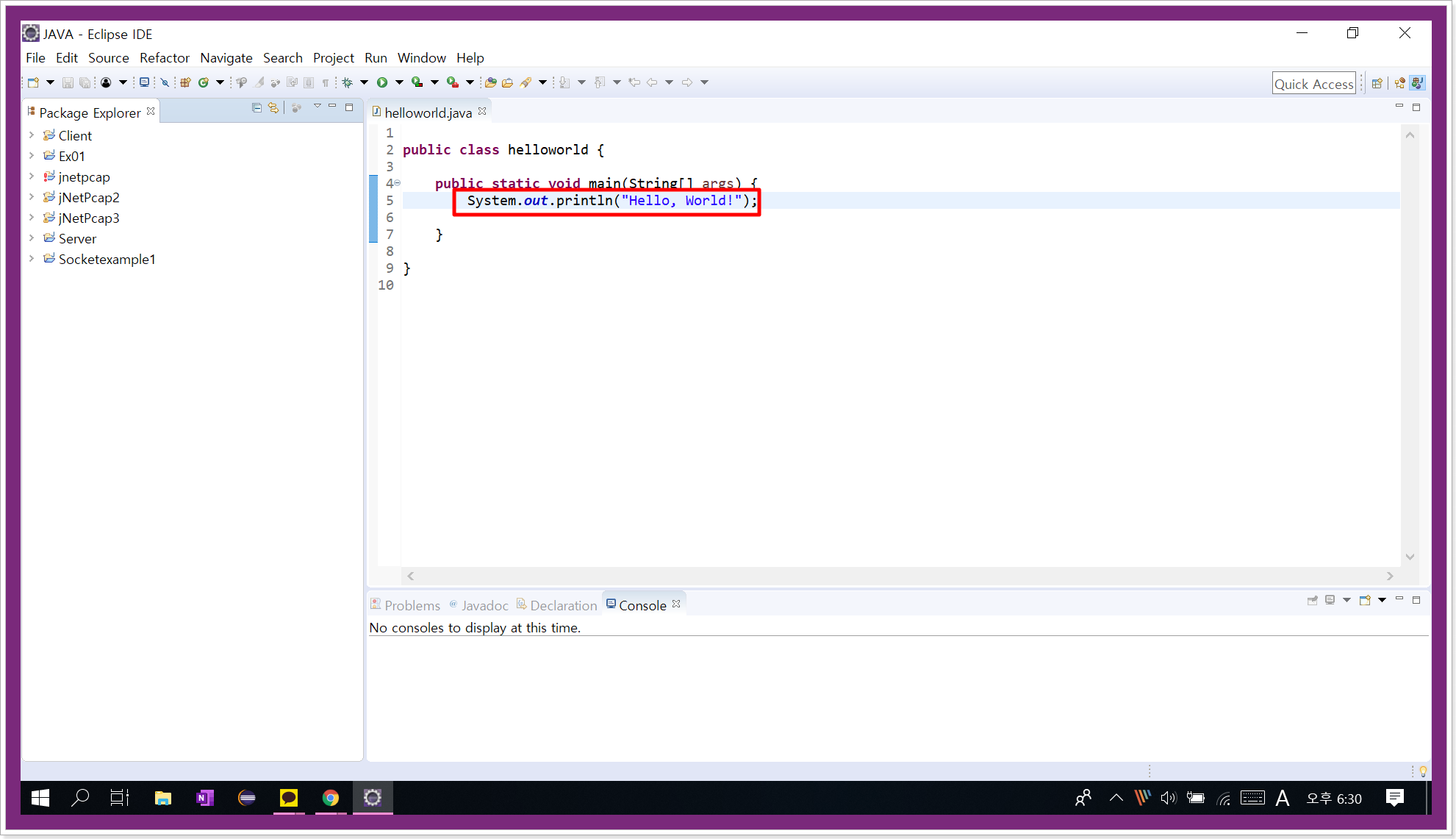Open the Debug button dropdown arrow
The image size is (1456, 839).
click(364, 82)
